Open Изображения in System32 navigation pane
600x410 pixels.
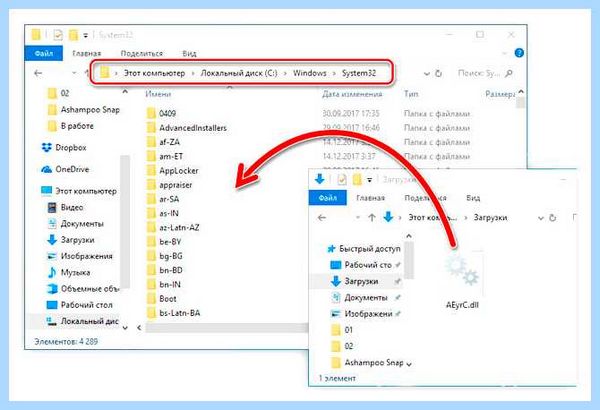coord(80,256)
